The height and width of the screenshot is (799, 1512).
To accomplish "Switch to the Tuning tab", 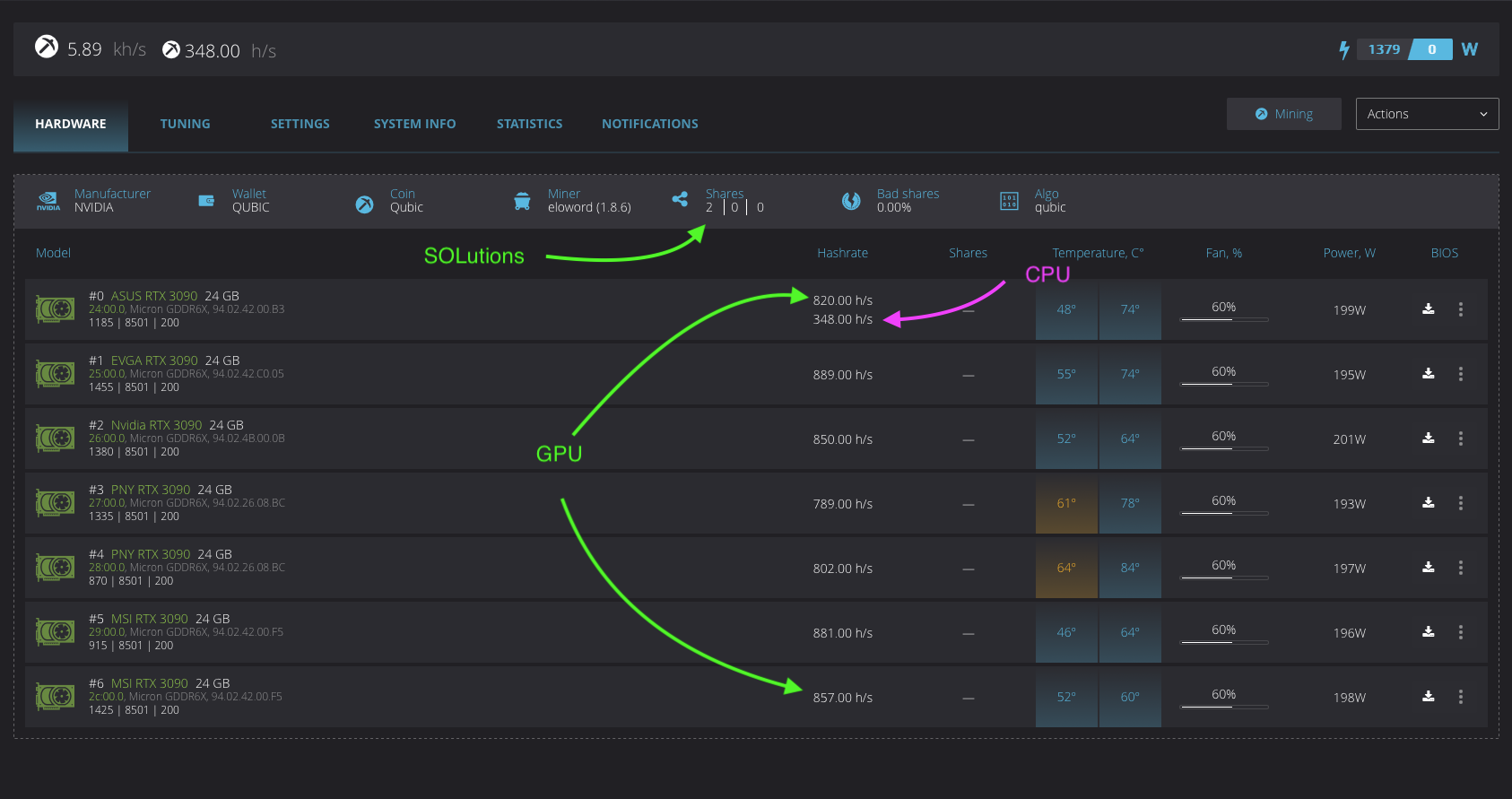I will click(186, 125).
